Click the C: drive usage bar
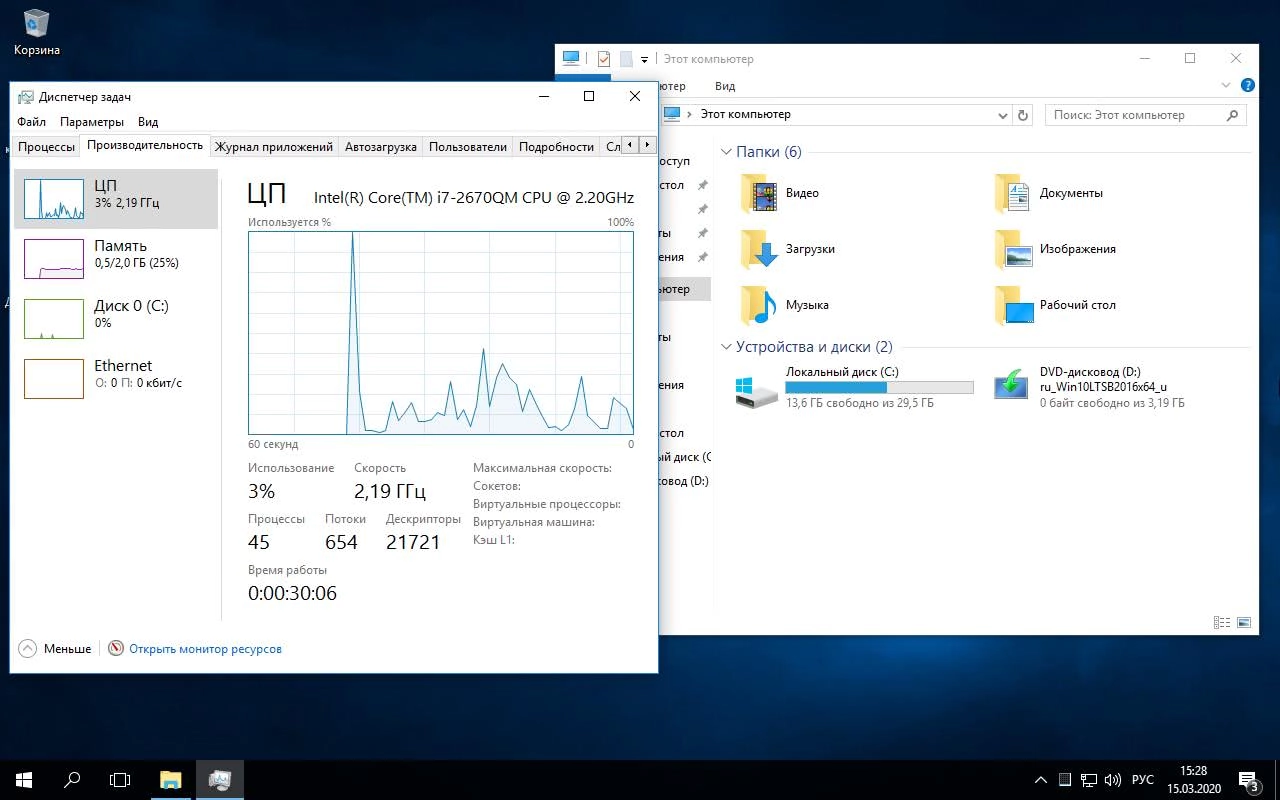This screenshot has height=800, width=1280. click(879, 387)
